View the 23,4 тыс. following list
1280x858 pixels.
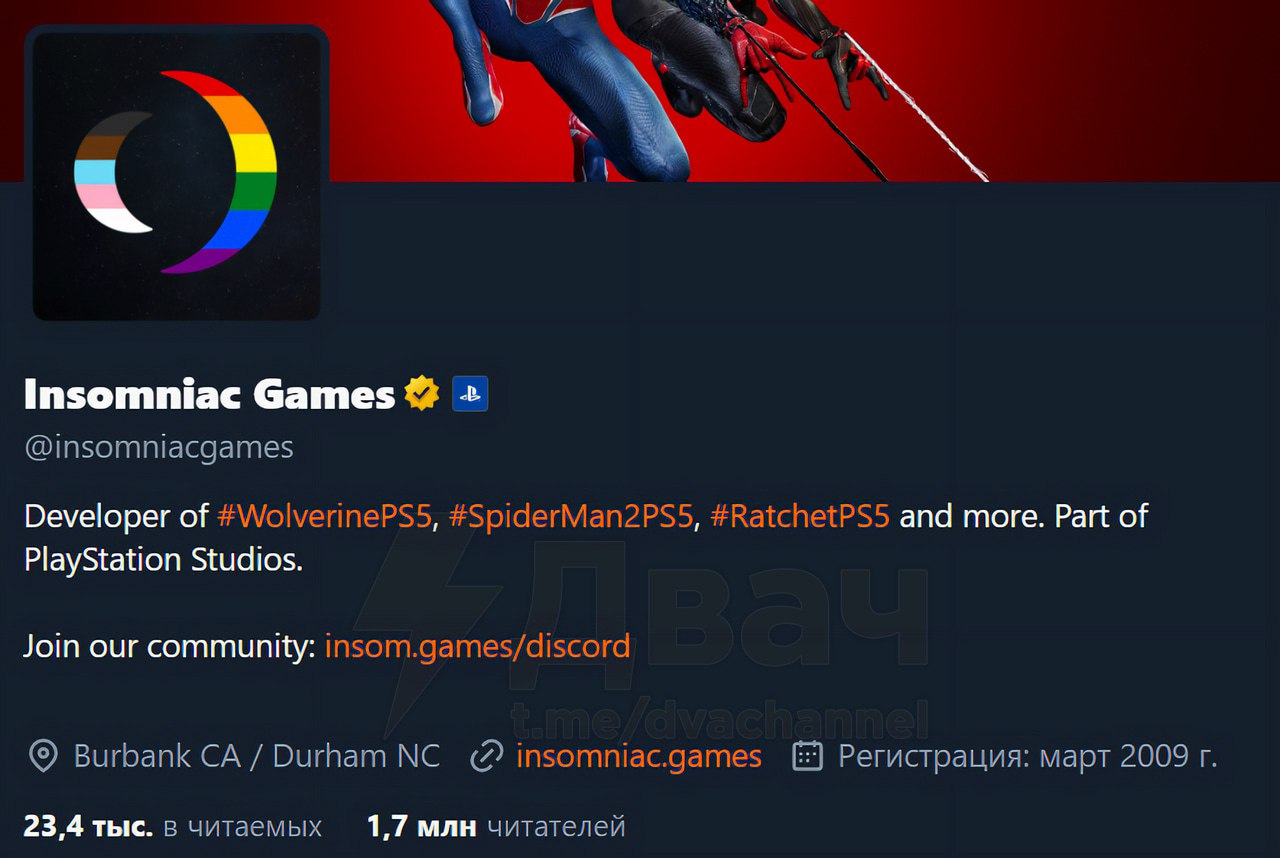point(173,827)
